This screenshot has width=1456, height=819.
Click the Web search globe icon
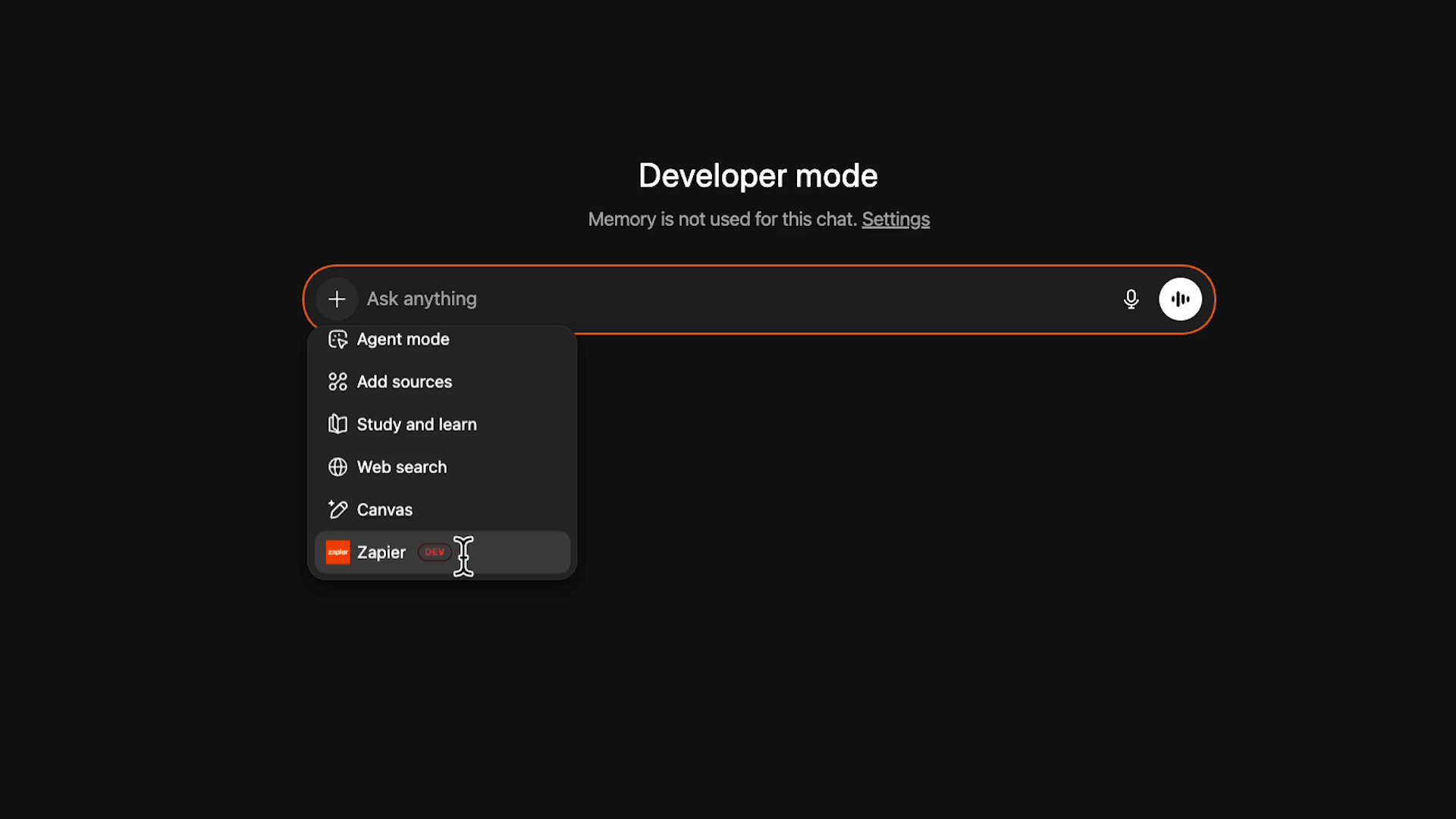[x=337, y=467]
